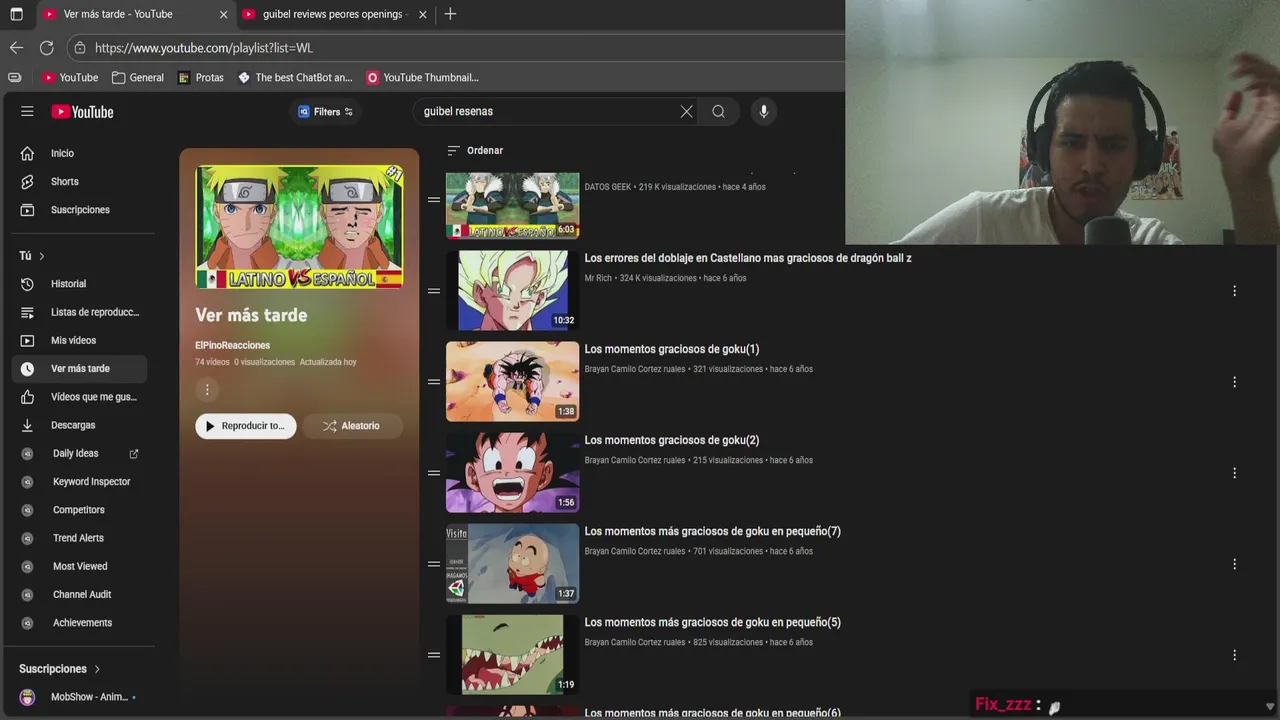Open a new browser tab
Viewport: 1280px width, 720px height.
[450, 14]
